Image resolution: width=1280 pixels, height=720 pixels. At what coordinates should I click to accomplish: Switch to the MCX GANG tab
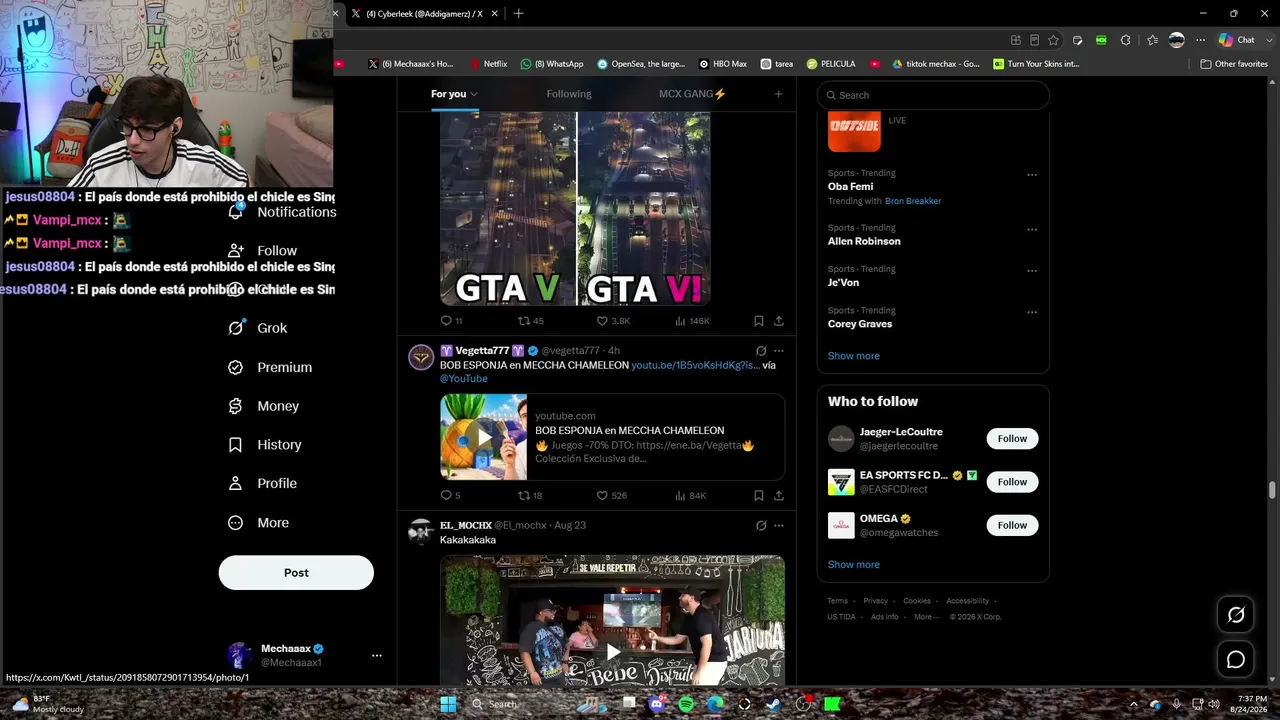click(692, 94)
